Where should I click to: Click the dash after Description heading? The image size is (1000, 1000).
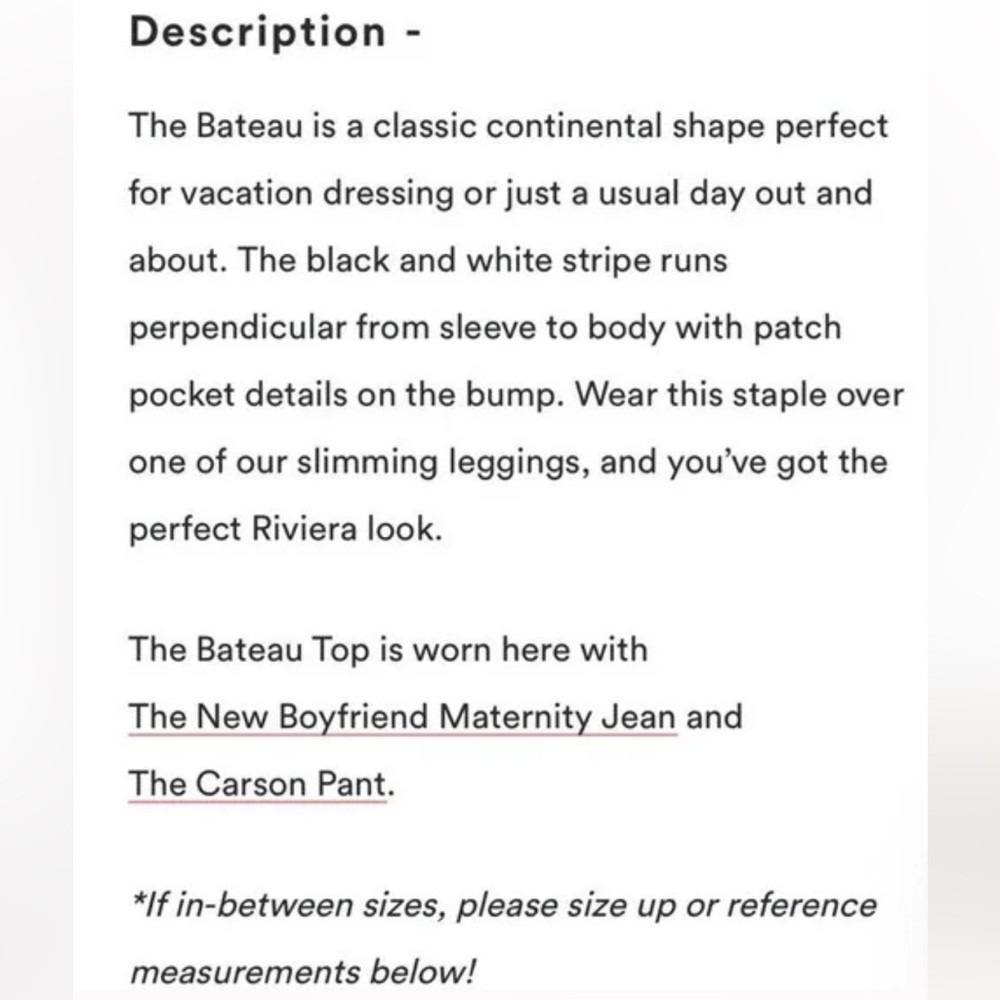coord(413,33)
